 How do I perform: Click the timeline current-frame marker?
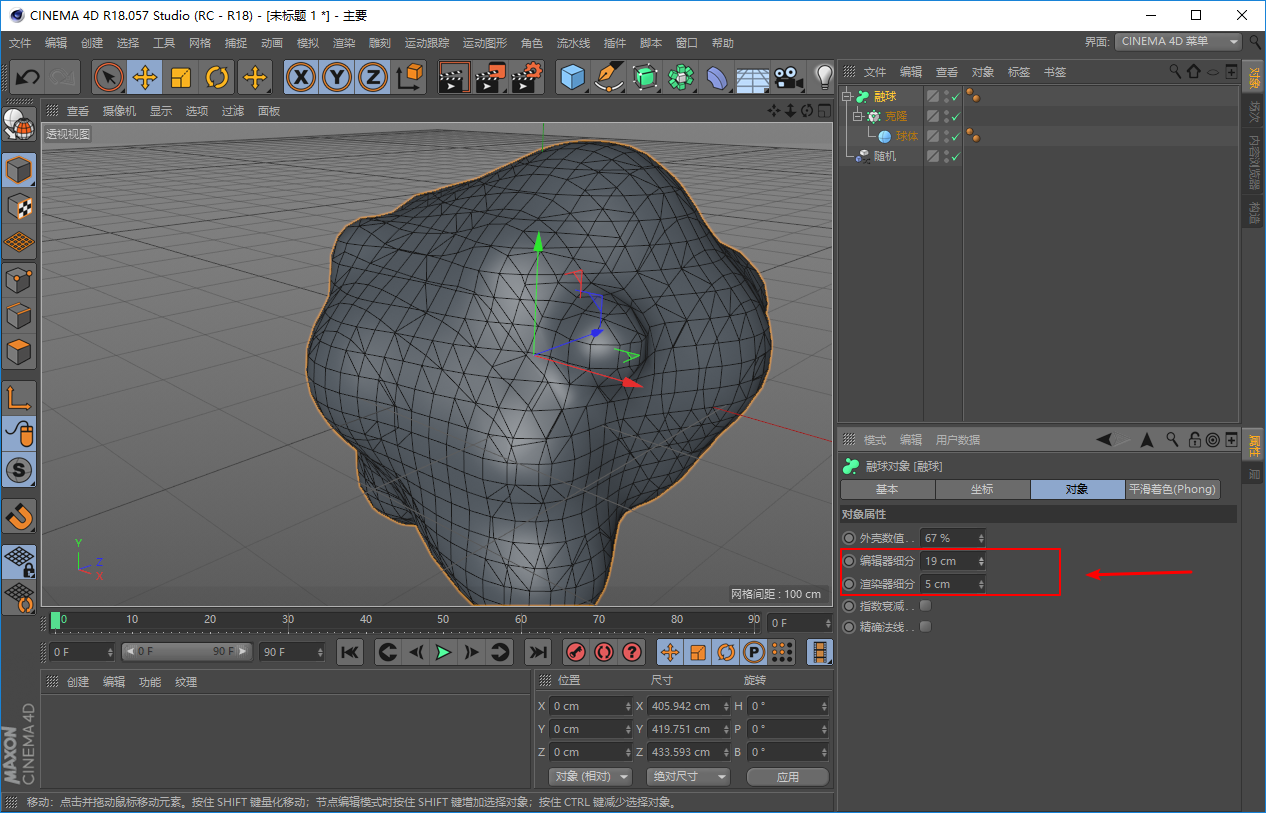coord(56,620)
